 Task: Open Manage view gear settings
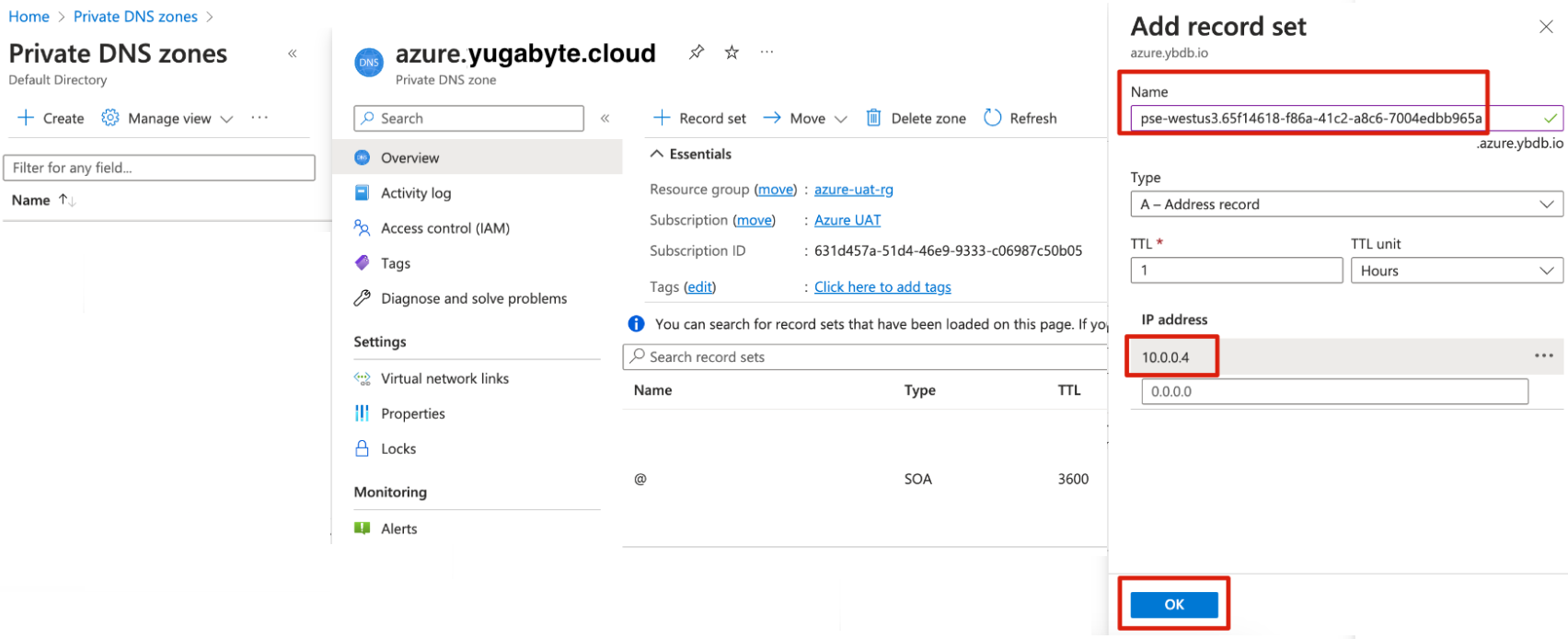110,118
